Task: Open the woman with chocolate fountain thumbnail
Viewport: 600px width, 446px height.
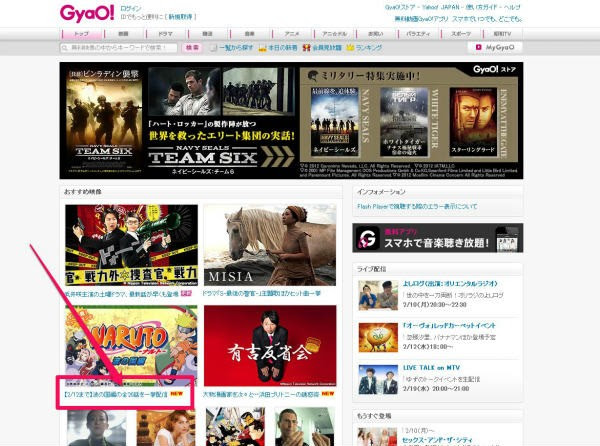Action: pos(166,428)
